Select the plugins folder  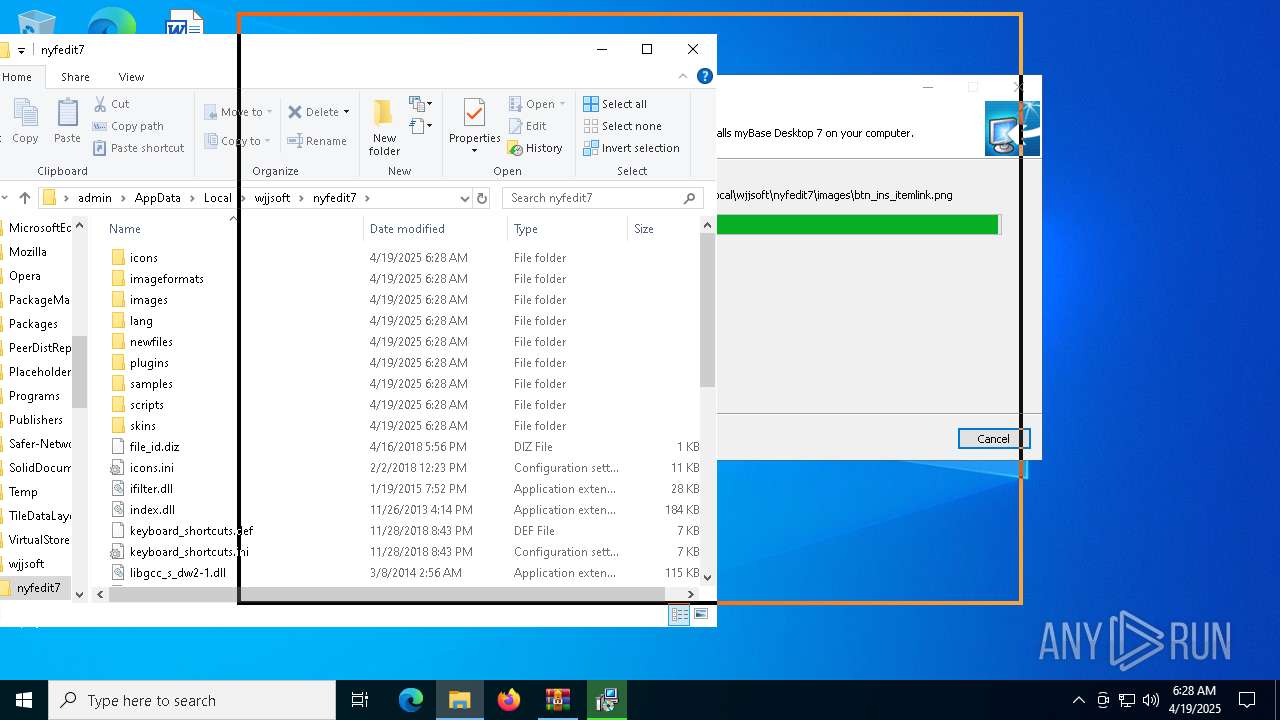coord(149,363)
